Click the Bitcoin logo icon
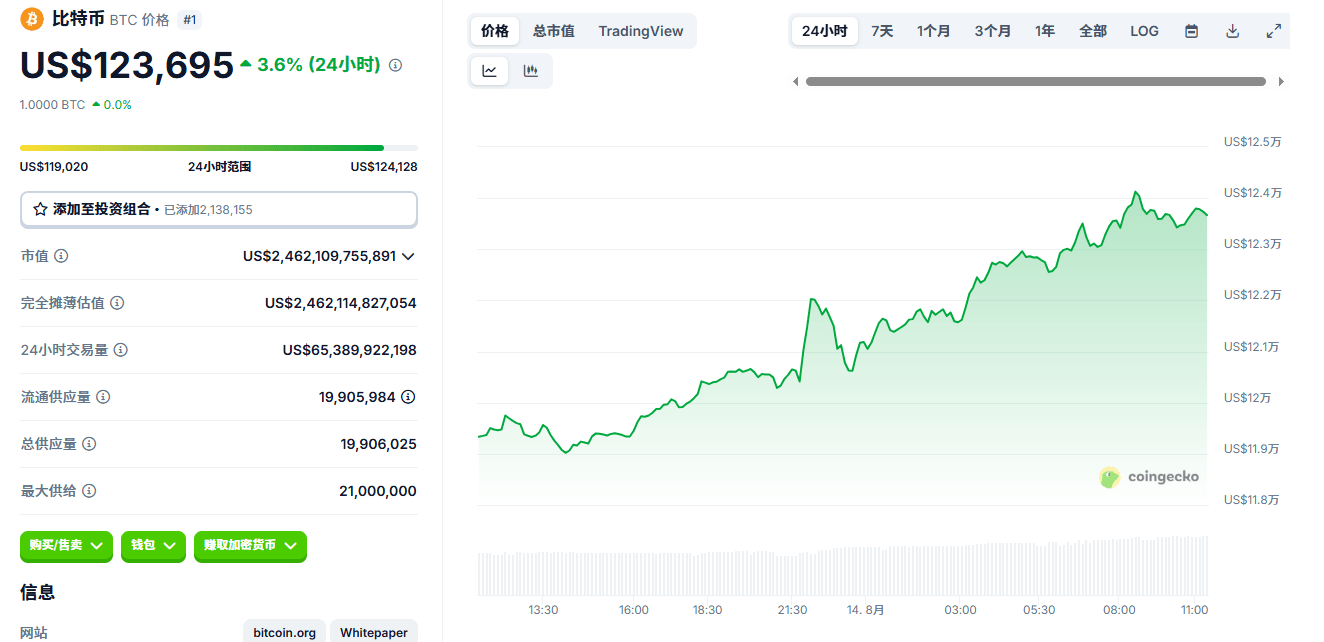Screen dimensions: 1324x642 click(x=32, y=19)
